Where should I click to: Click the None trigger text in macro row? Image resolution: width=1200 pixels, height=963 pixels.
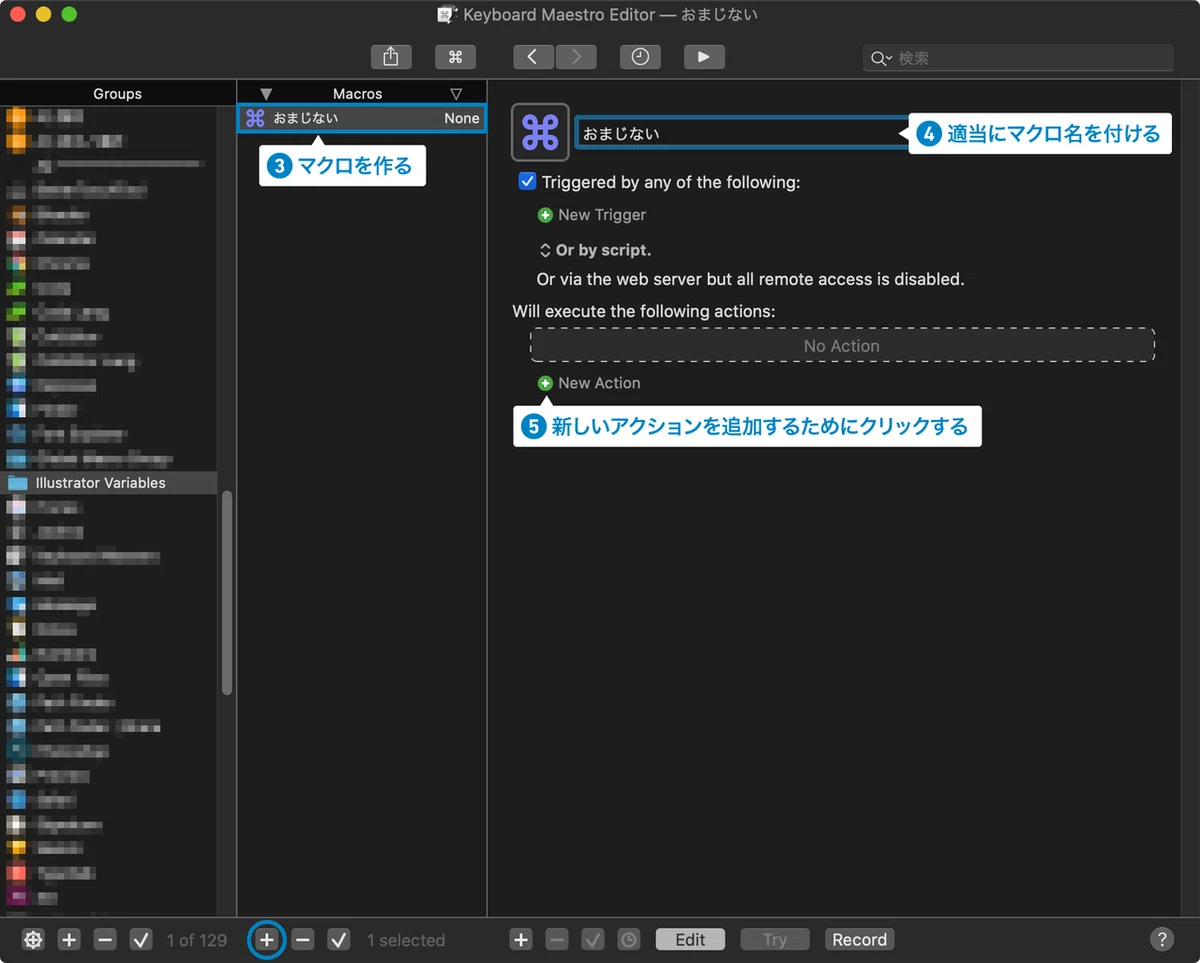[462, 118]
